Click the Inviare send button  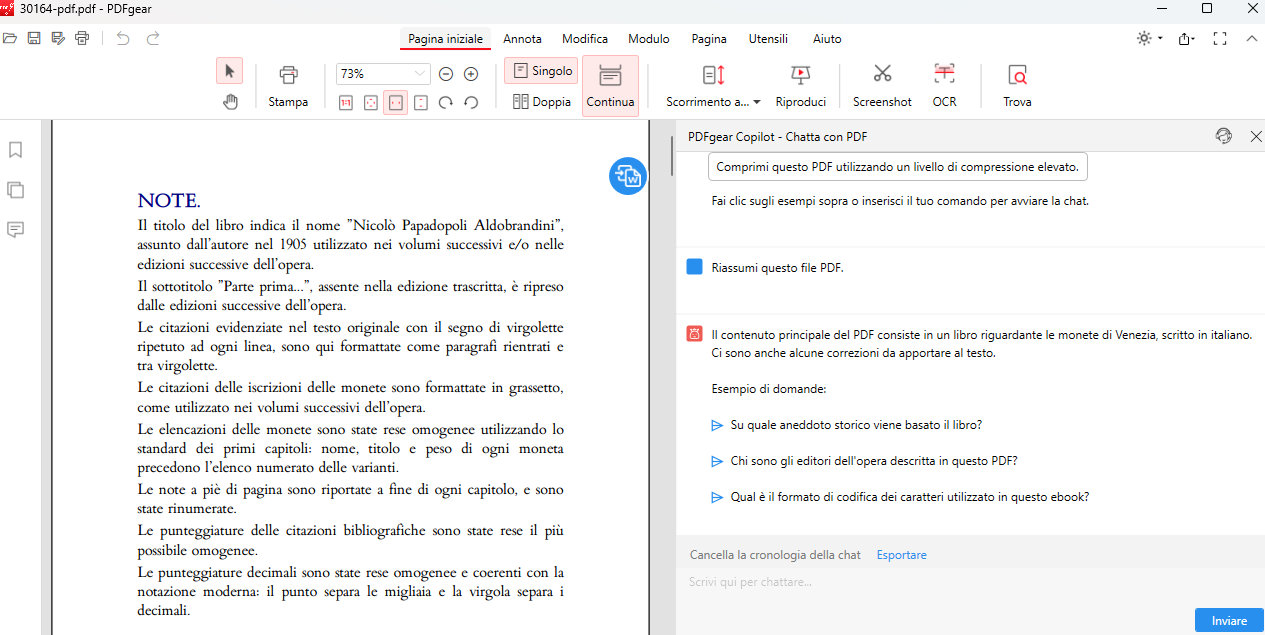point(1229,621)
